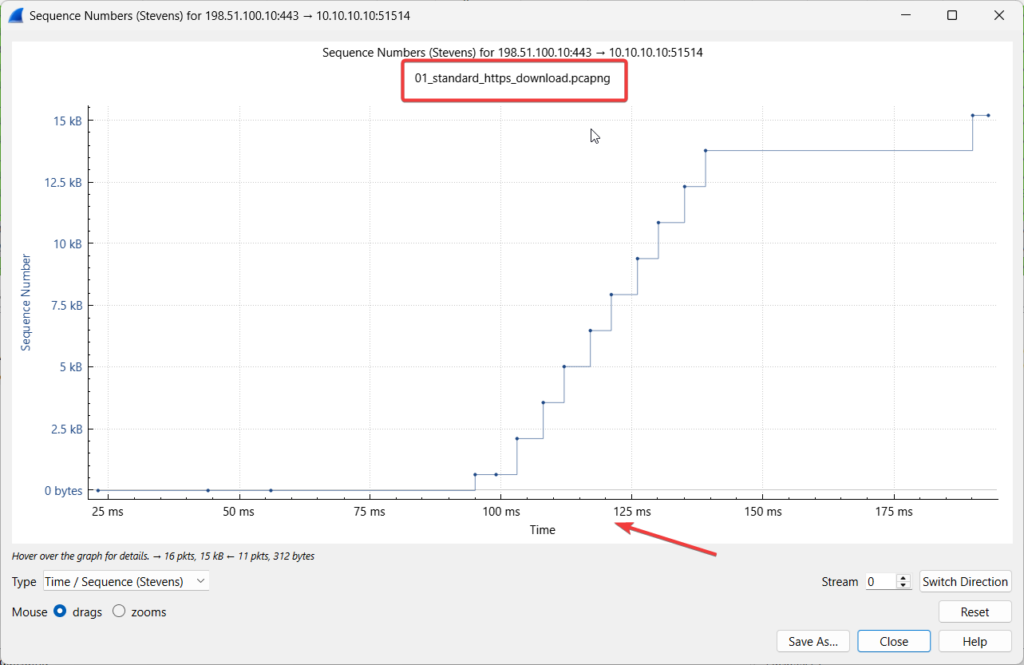The width and height of the screenshot is (1024, 665).
Task: Click the 01_standard_https_download.pcapng graph title
Action: tap(512, 78)
